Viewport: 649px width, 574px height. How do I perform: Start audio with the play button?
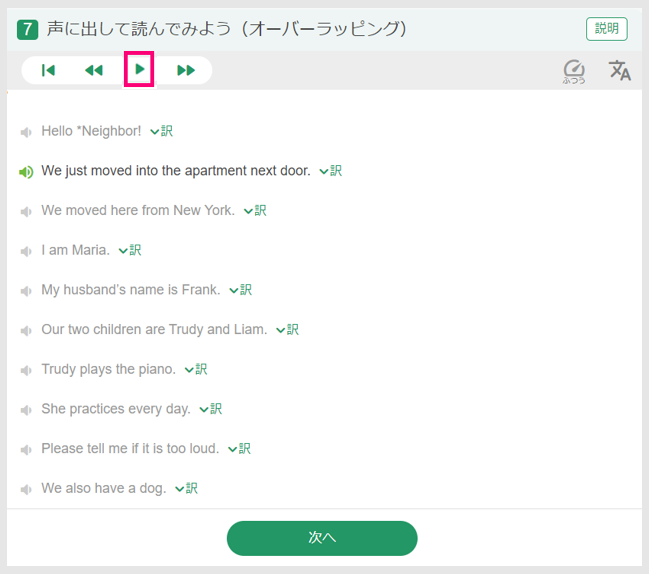pyautogui.click(x=139, y=69)
